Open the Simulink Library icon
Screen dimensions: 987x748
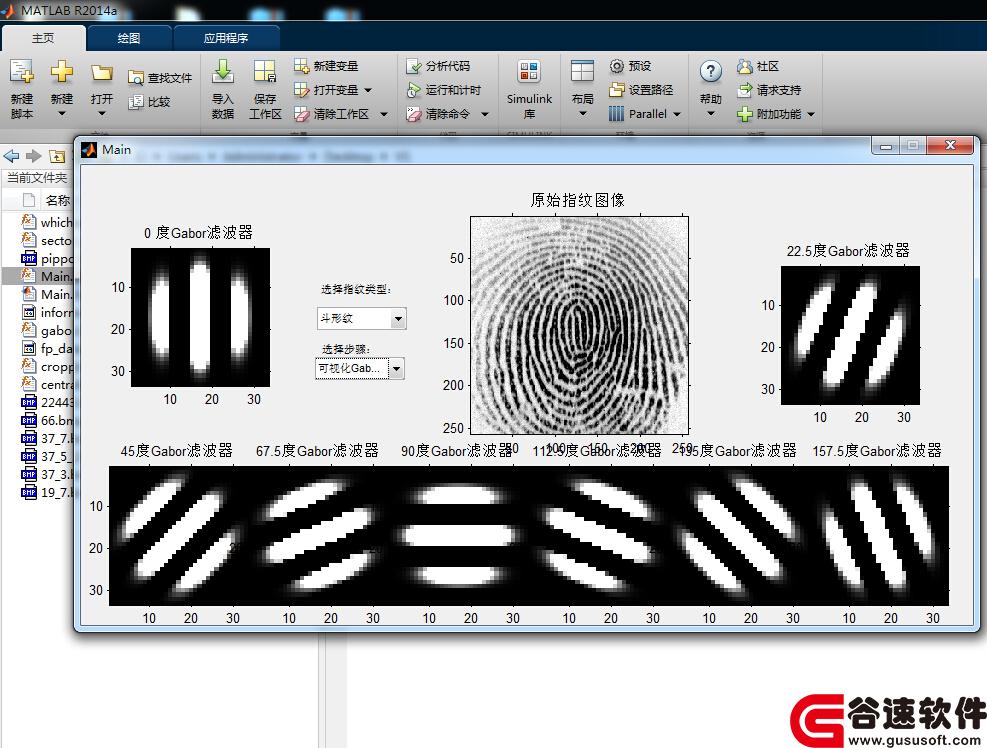coord(529,71)
